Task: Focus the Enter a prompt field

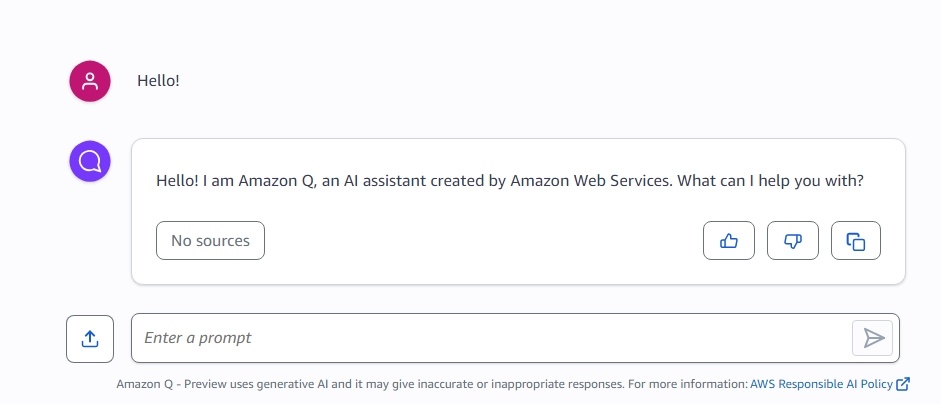Action: 492,338
